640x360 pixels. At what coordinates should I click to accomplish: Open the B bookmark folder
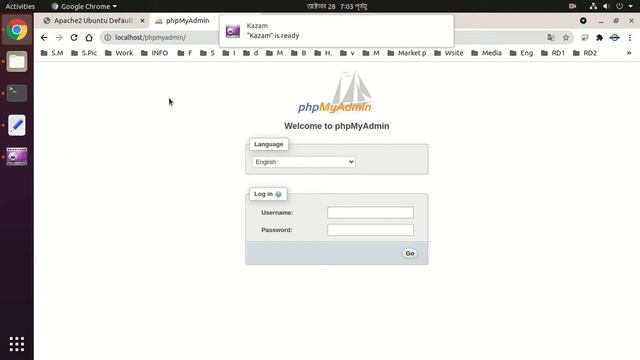(298, 53)
